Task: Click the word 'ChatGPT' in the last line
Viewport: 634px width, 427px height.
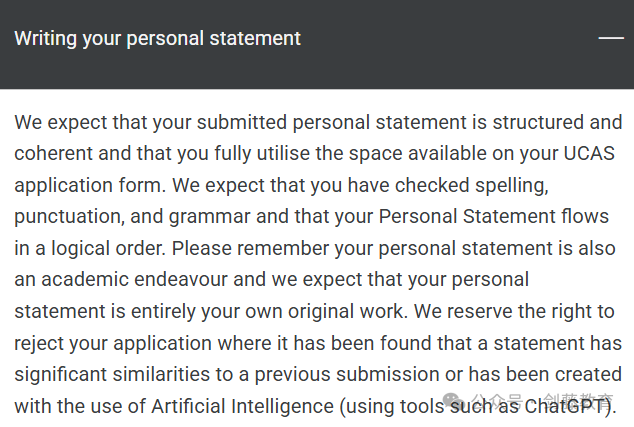Action: (566, 406)
